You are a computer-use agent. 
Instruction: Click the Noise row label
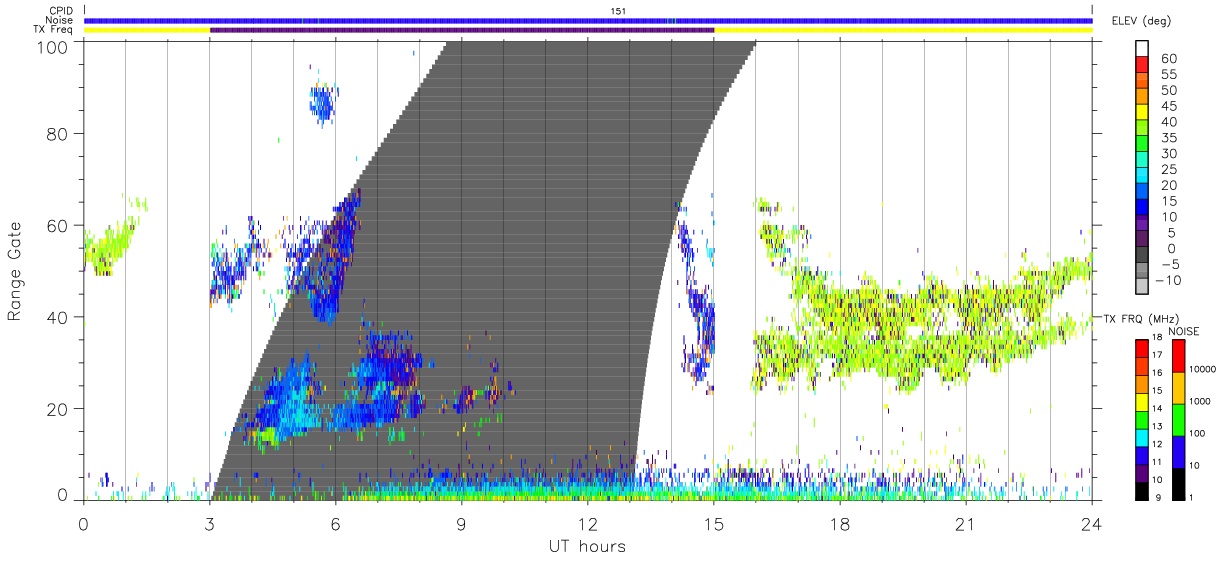(60, 20)
